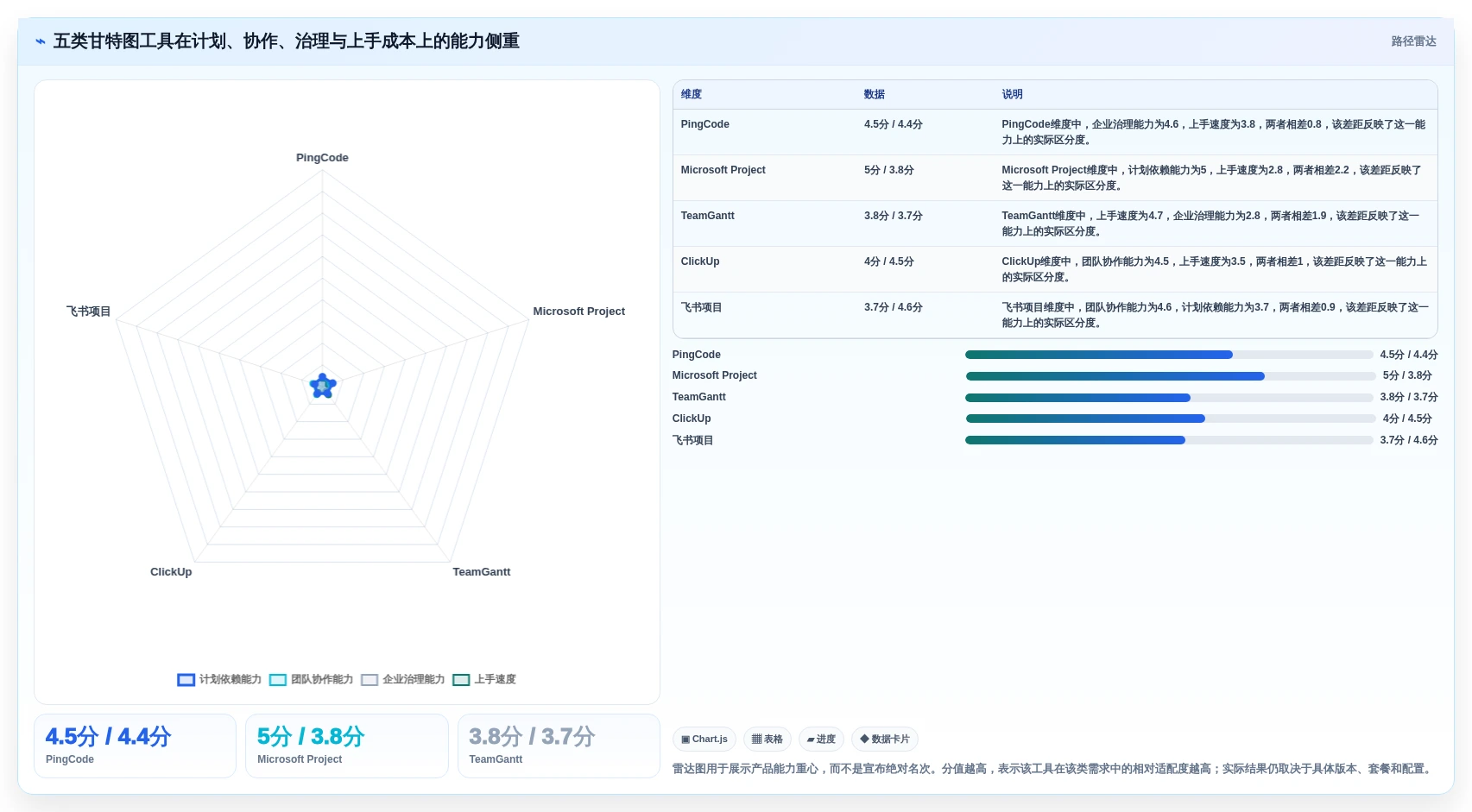The width and height of the screenshot is (1472, 812).
Task: Click the 计划依赖能力 legend label
Action: point(231,680)
